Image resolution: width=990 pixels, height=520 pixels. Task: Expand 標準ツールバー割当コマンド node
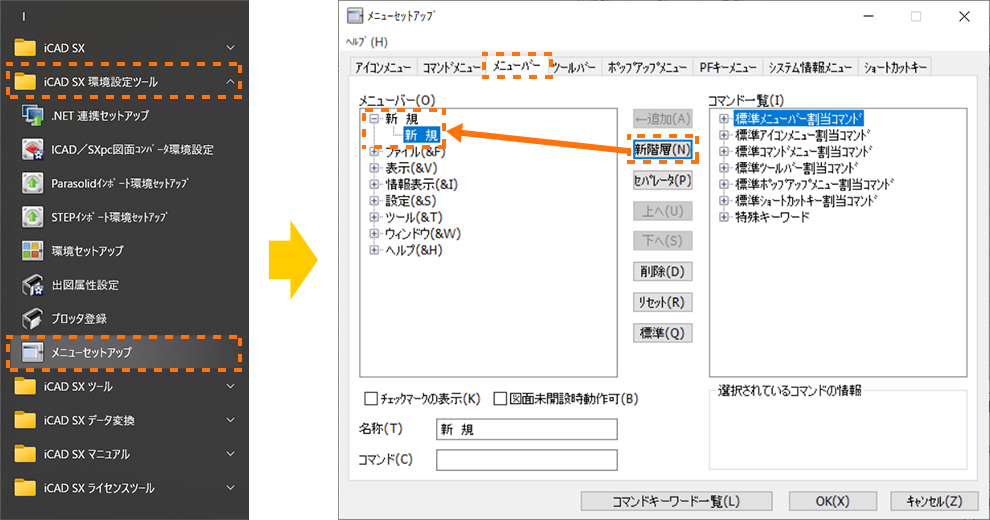[x=724, y=168]
